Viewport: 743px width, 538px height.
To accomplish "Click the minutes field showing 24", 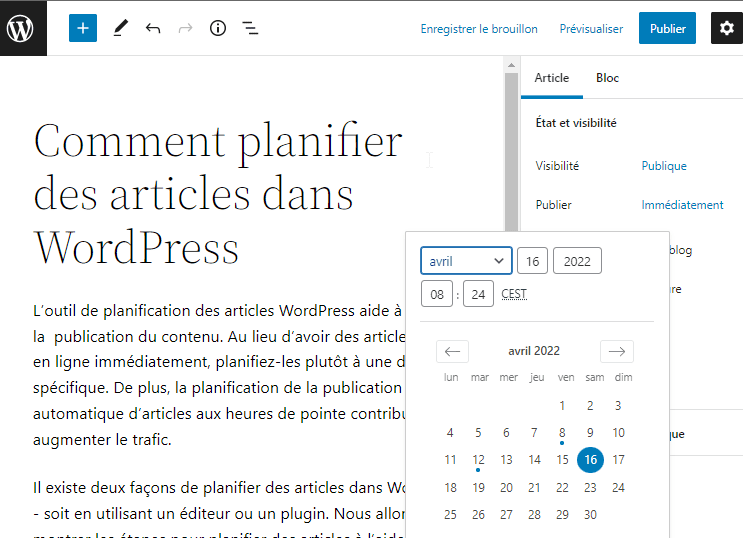I will click(478, 294).
